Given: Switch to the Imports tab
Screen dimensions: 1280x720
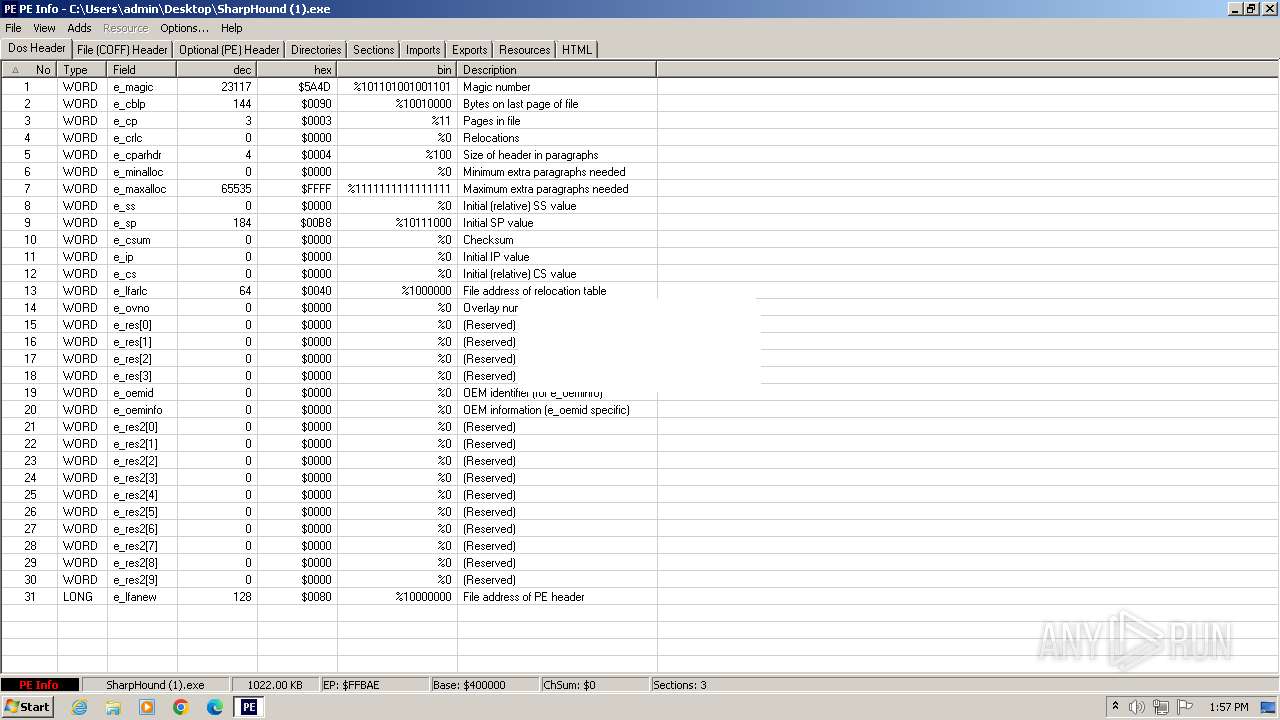Looking at the screenshot, I should coord(423,50).
